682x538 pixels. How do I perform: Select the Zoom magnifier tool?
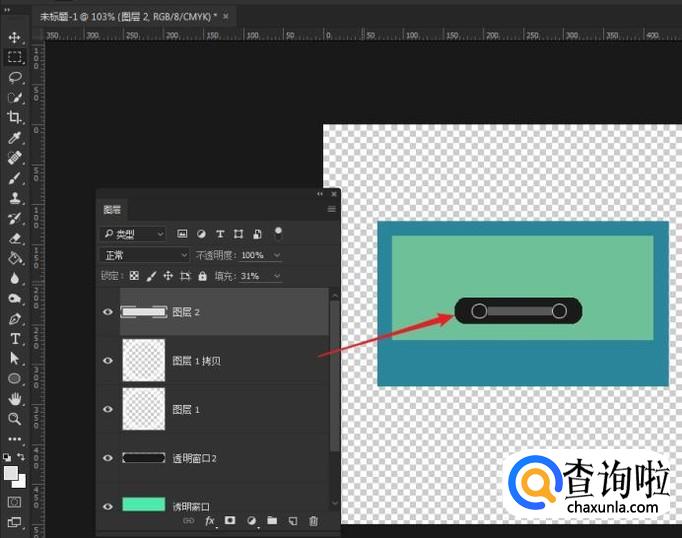[15, 419]
